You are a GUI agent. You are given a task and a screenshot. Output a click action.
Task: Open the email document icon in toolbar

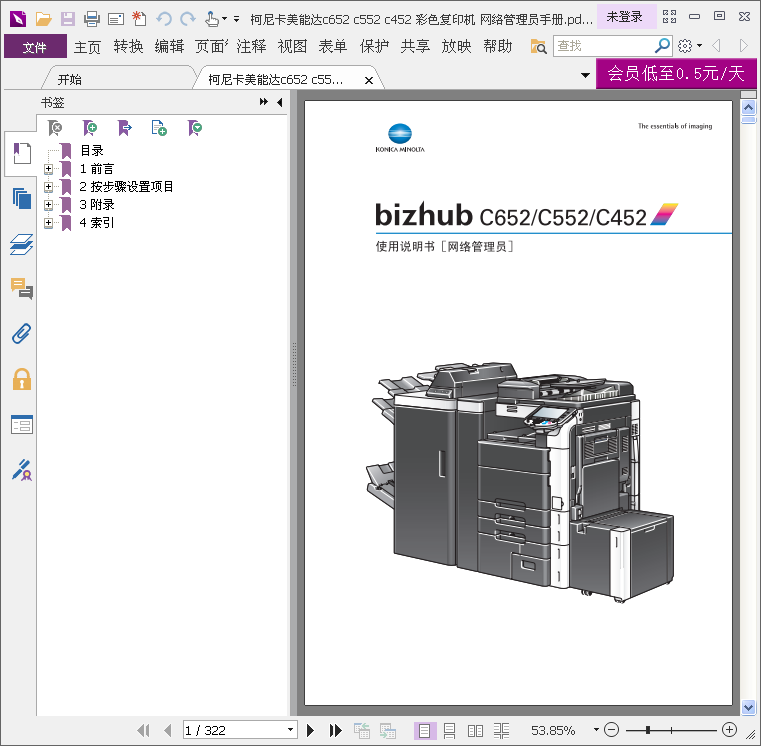[116, 19]
